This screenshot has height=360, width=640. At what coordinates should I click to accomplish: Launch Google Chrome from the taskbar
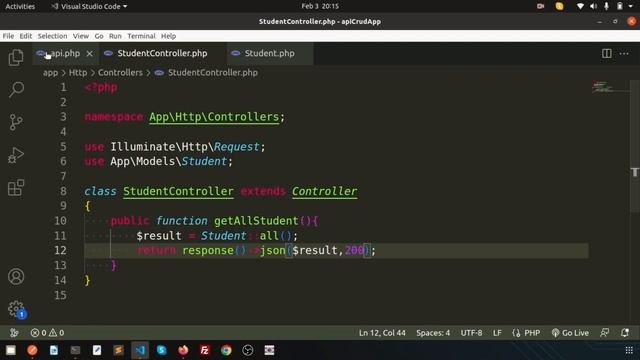click(226, 350)
